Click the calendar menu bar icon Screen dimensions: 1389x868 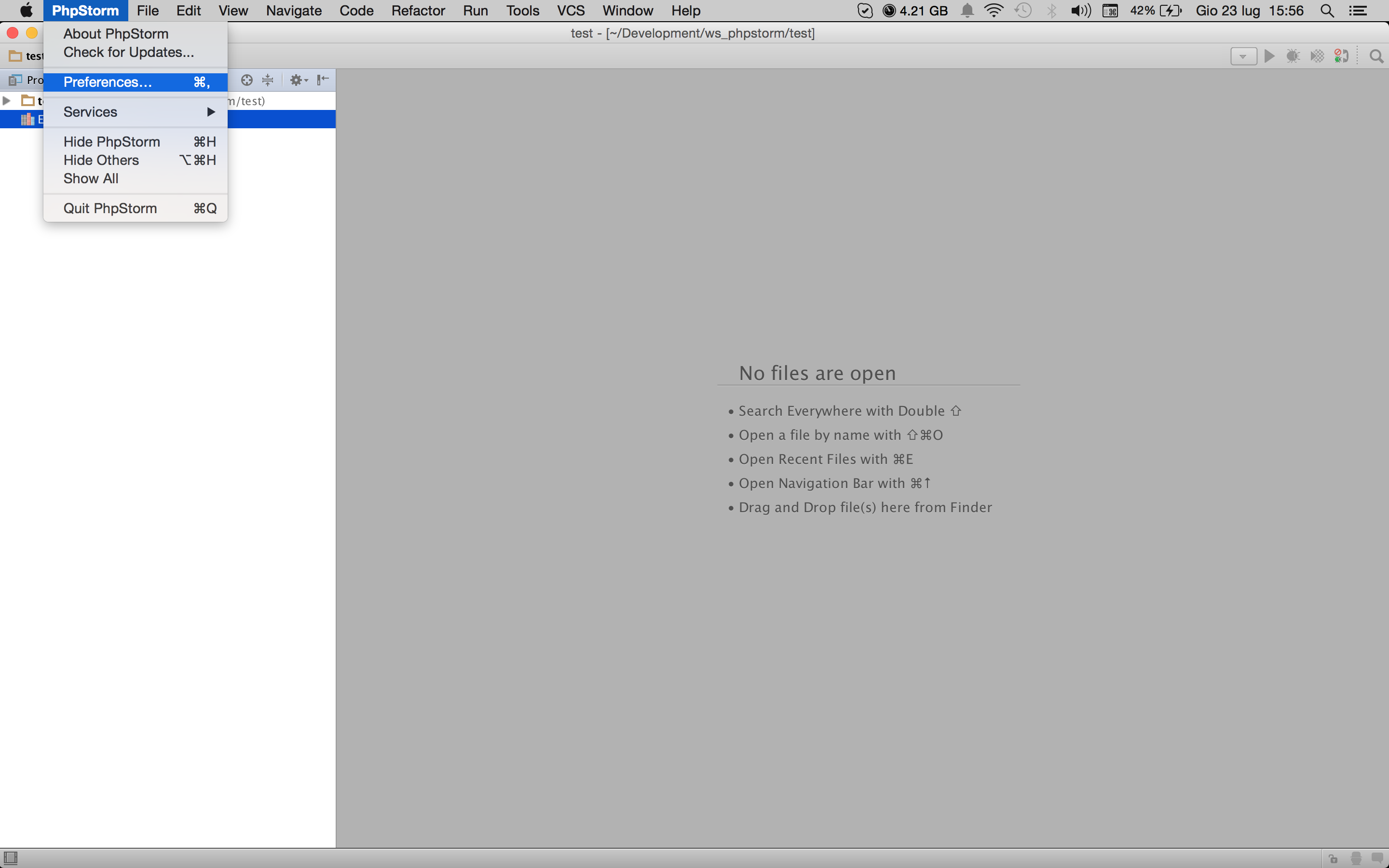[x=1110, y=10]
